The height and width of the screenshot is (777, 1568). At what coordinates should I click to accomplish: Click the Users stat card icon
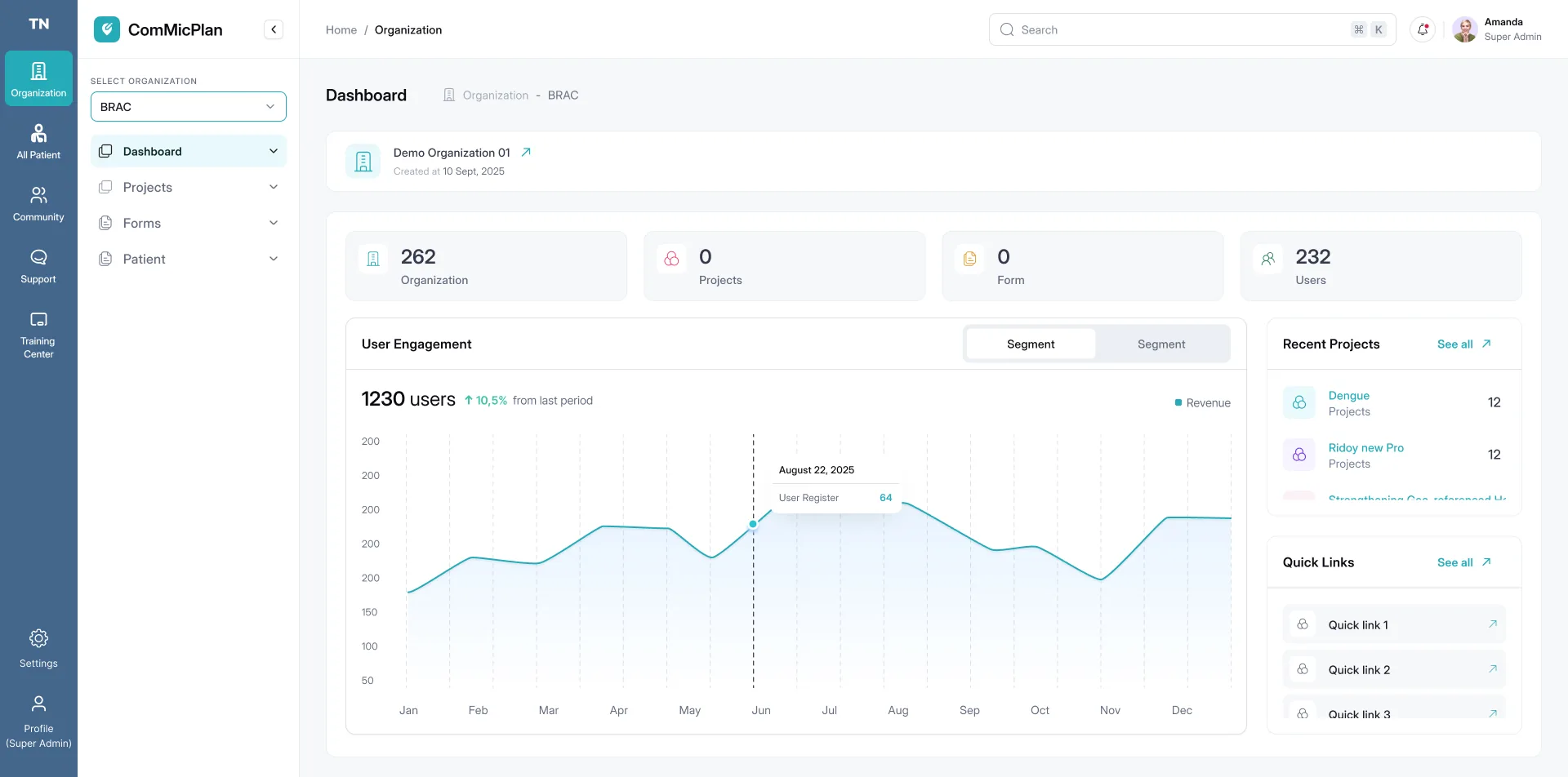click(x=1267, y=259)
